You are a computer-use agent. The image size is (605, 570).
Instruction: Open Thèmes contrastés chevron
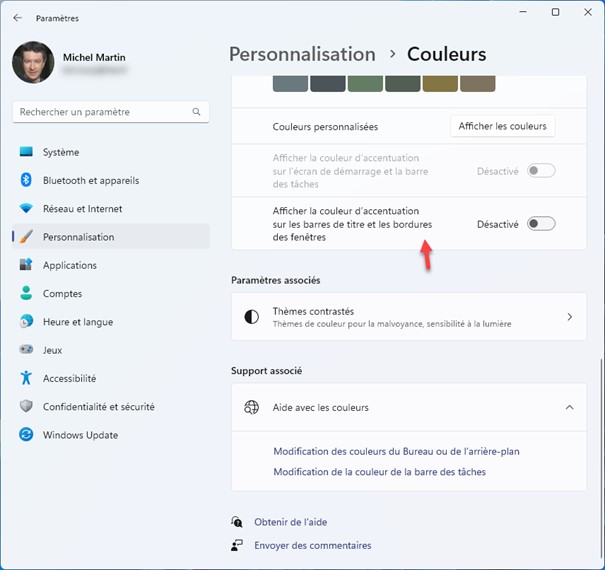[x=569, y=317]
